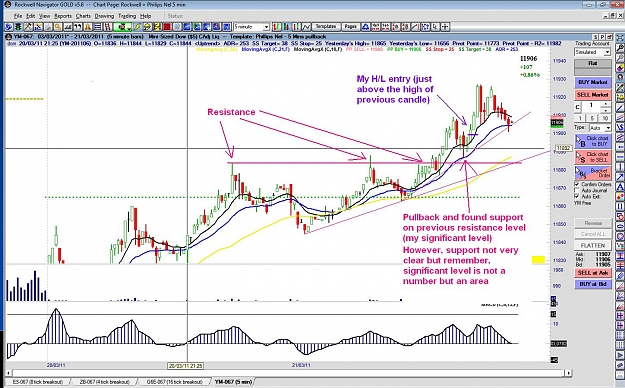This screenshot has height=388, width=625.
Task: Select the eraser tool in right tool column
Action: [619, 67]
